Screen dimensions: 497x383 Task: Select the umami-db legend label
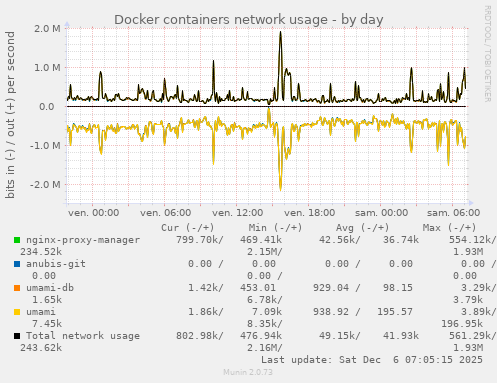[50, 288]
